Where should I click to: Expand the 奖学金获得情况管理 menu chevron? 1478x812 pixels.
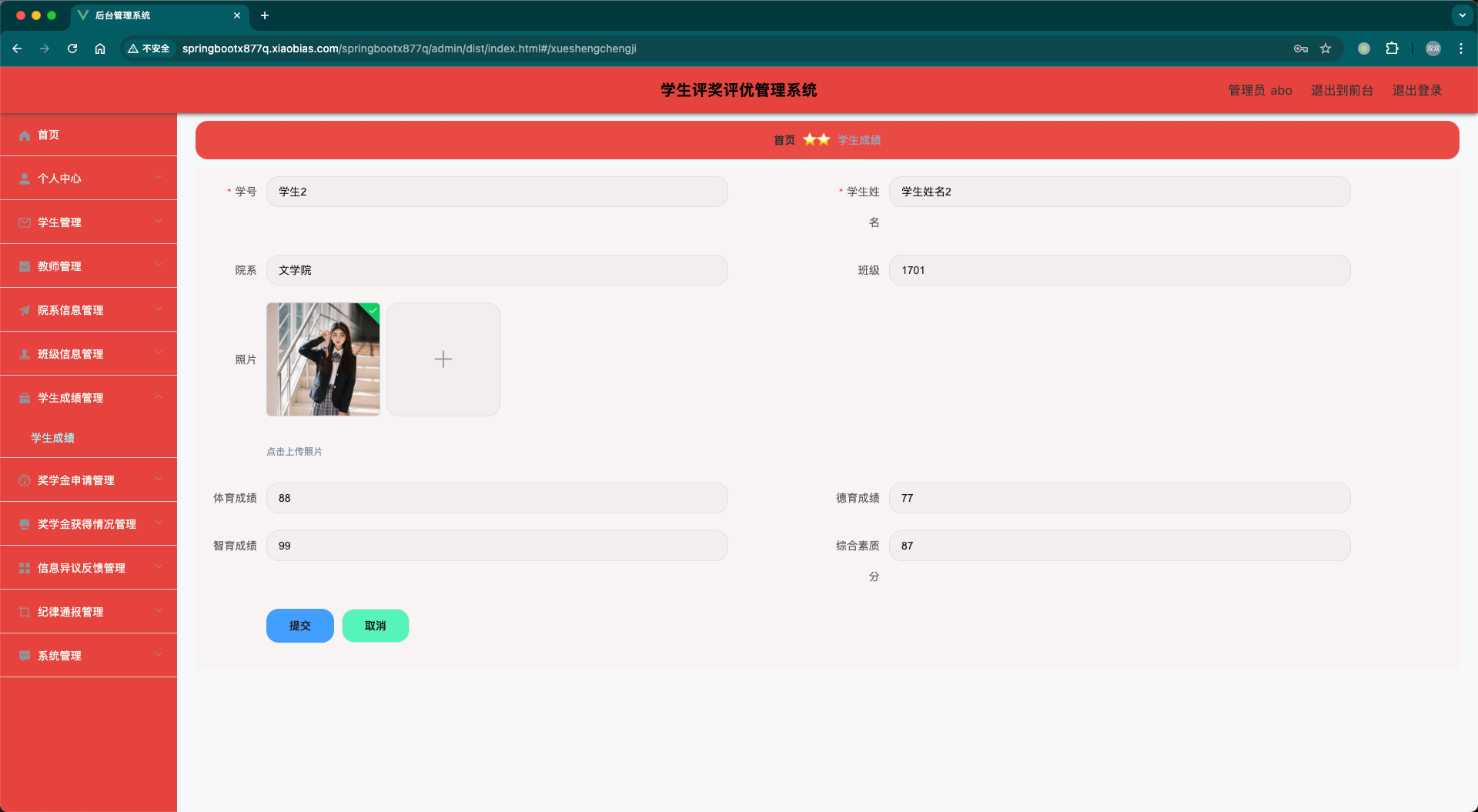tap(159, 523)
